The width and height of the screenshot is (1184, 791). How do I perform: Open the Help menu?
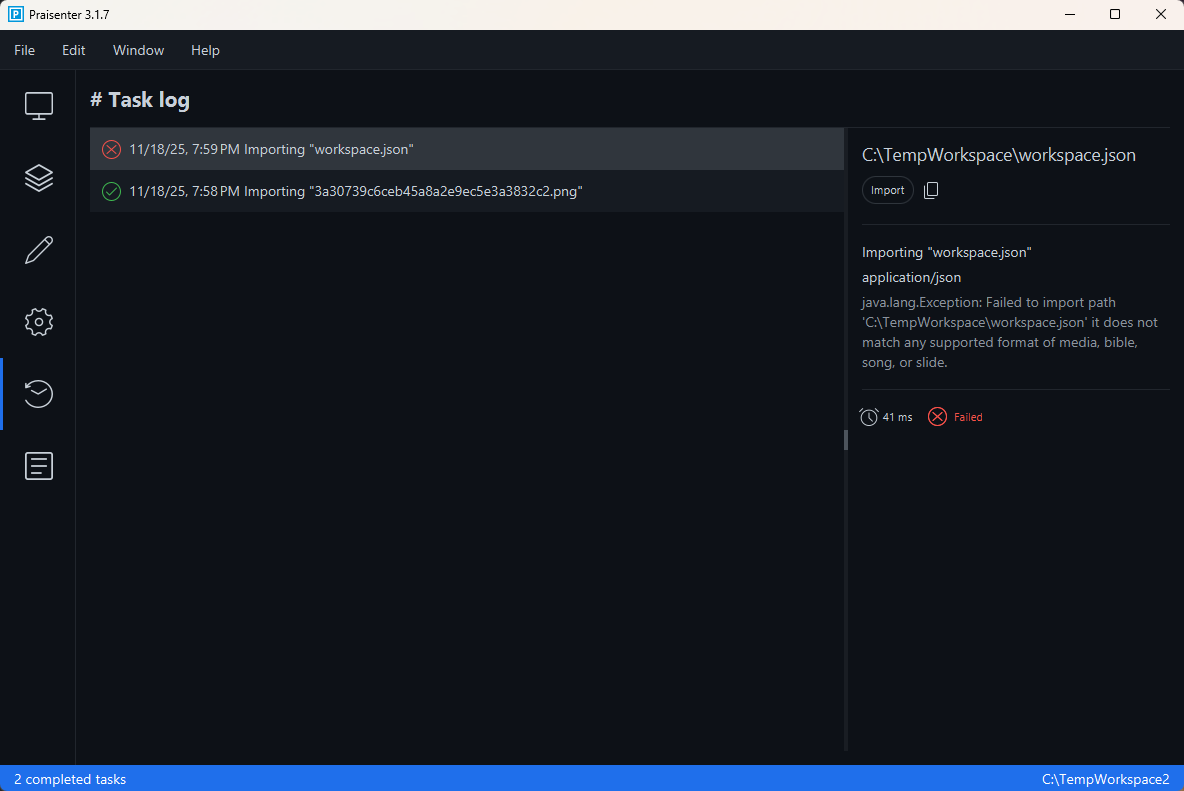tap(205, 50)
